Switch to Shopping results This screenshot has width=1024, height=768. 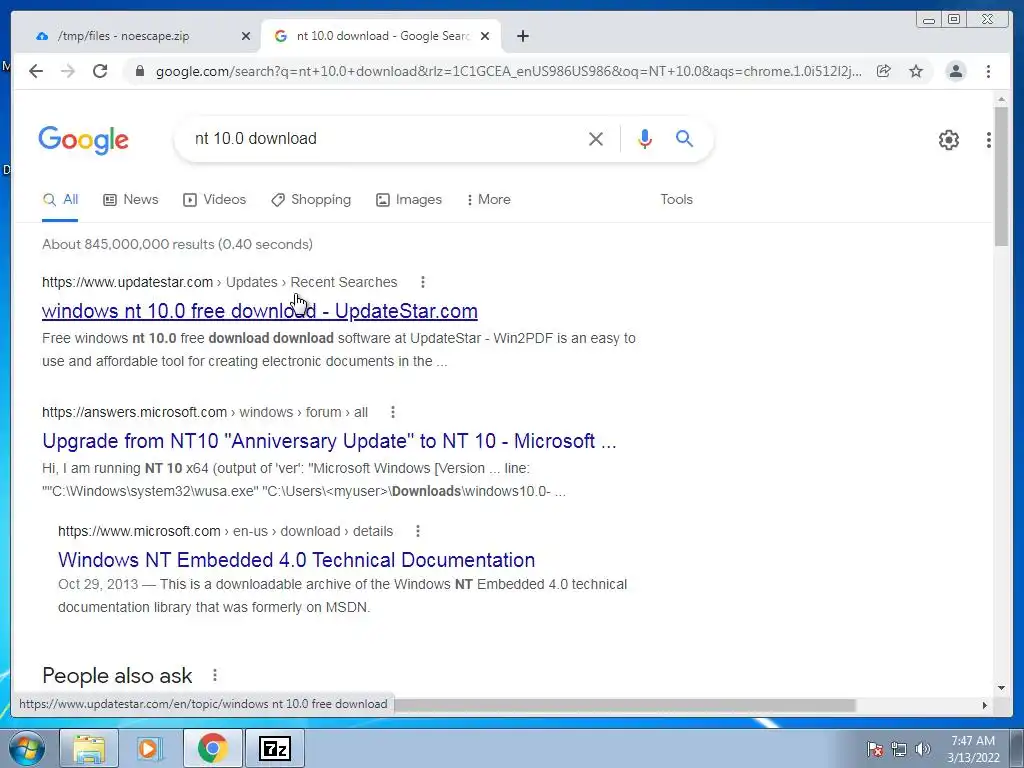tap(311, 200)
